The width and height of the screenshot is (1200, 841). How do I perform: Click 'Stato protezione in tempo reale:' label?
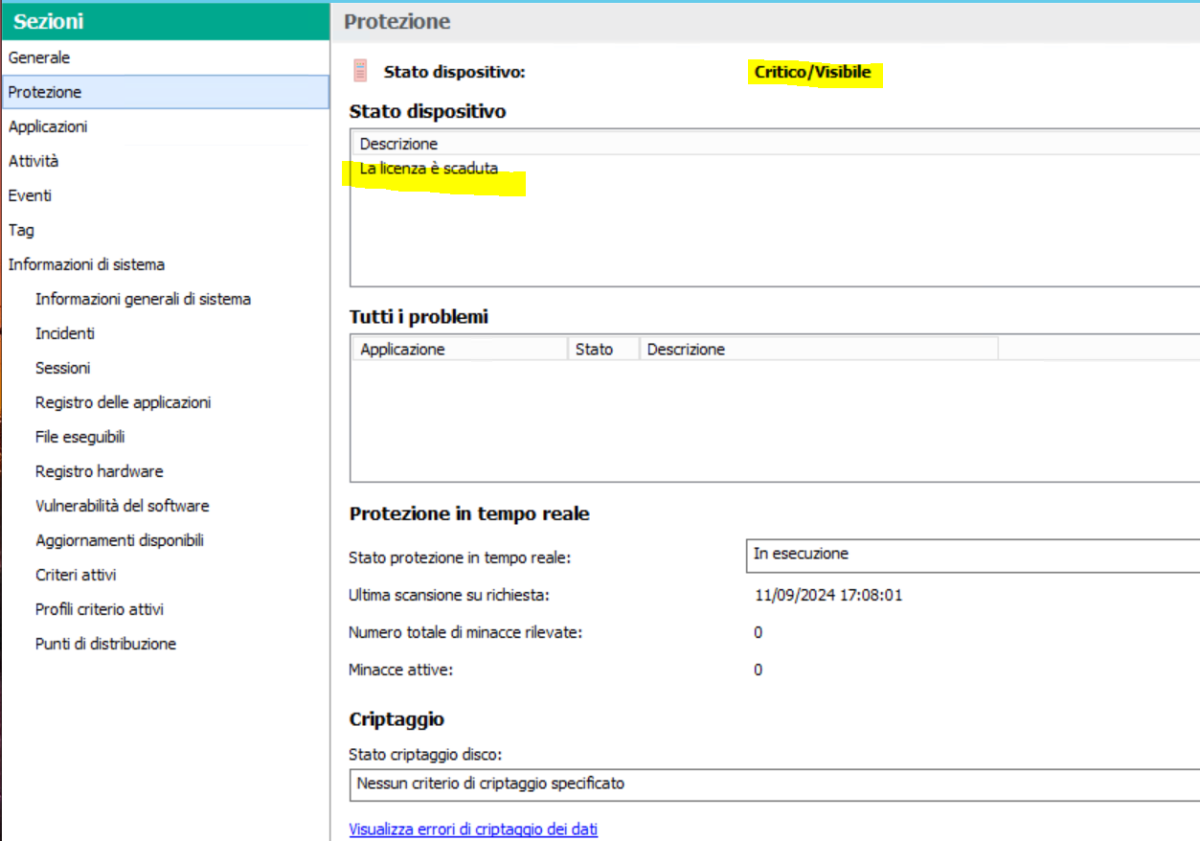(x=460, y=558)
